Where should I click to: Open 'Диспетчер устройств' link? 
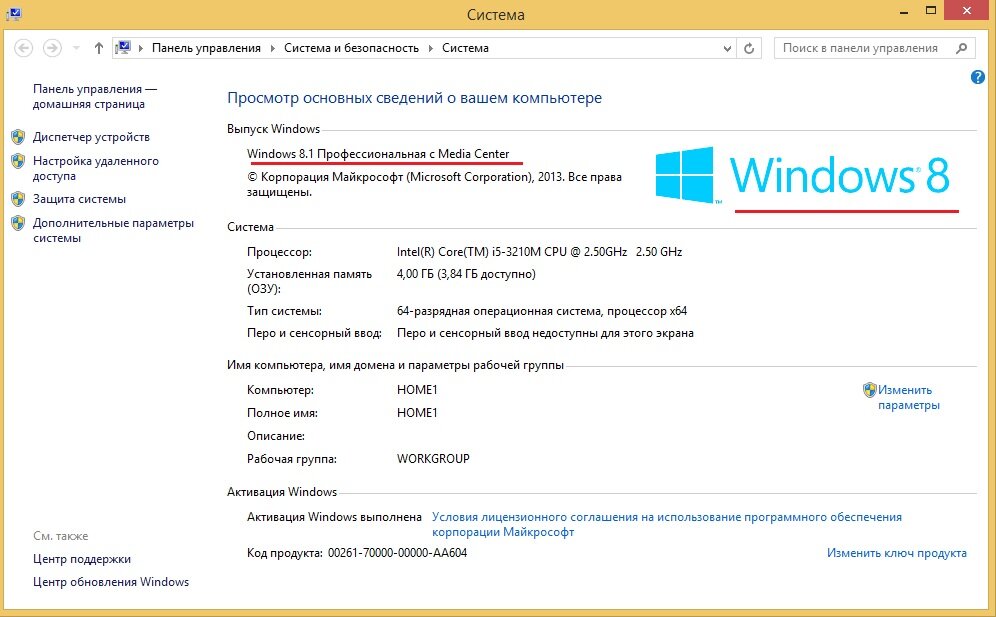(91, 137)
